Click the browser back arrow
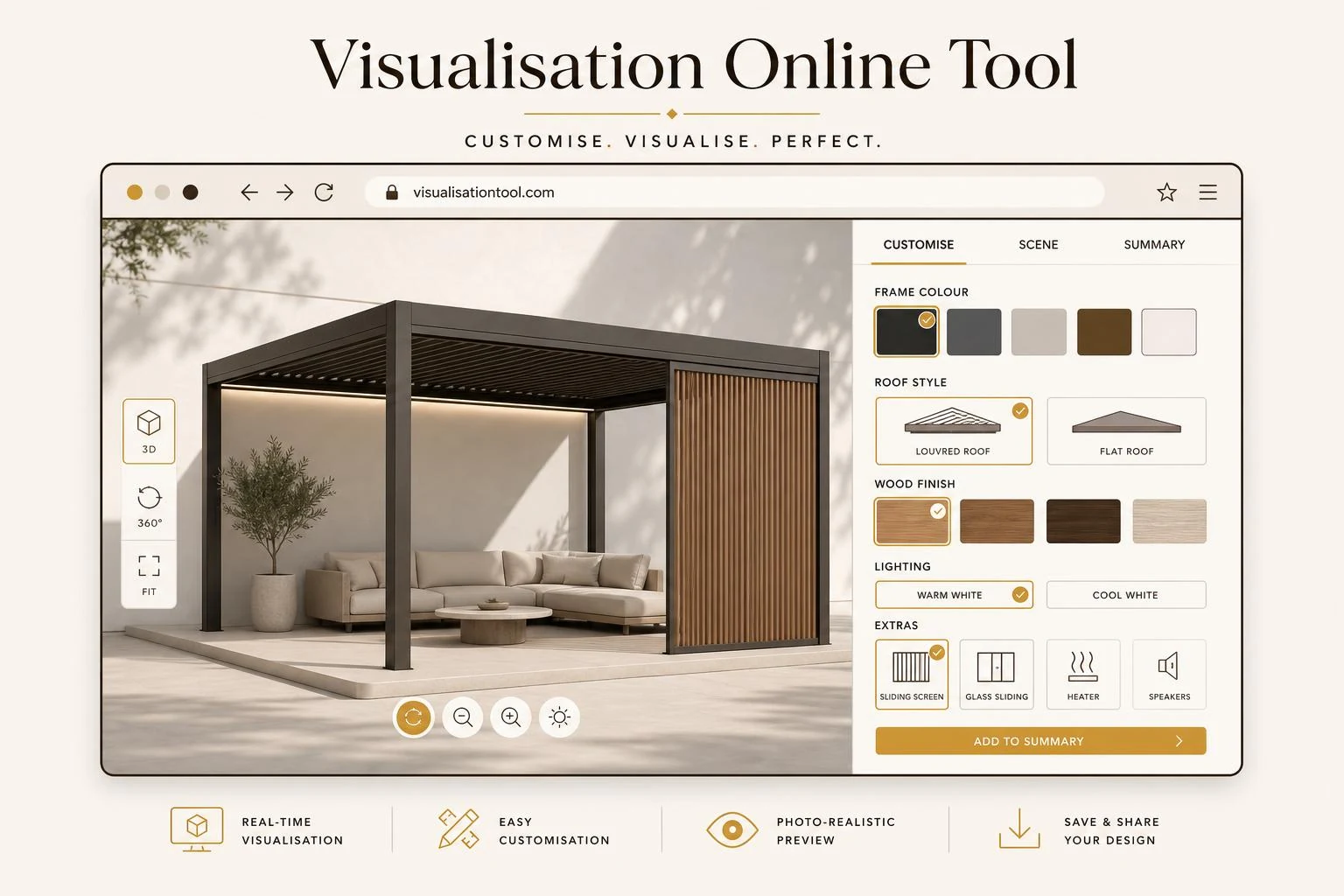Screen dimensions: 1344x896 pos(249,192)
